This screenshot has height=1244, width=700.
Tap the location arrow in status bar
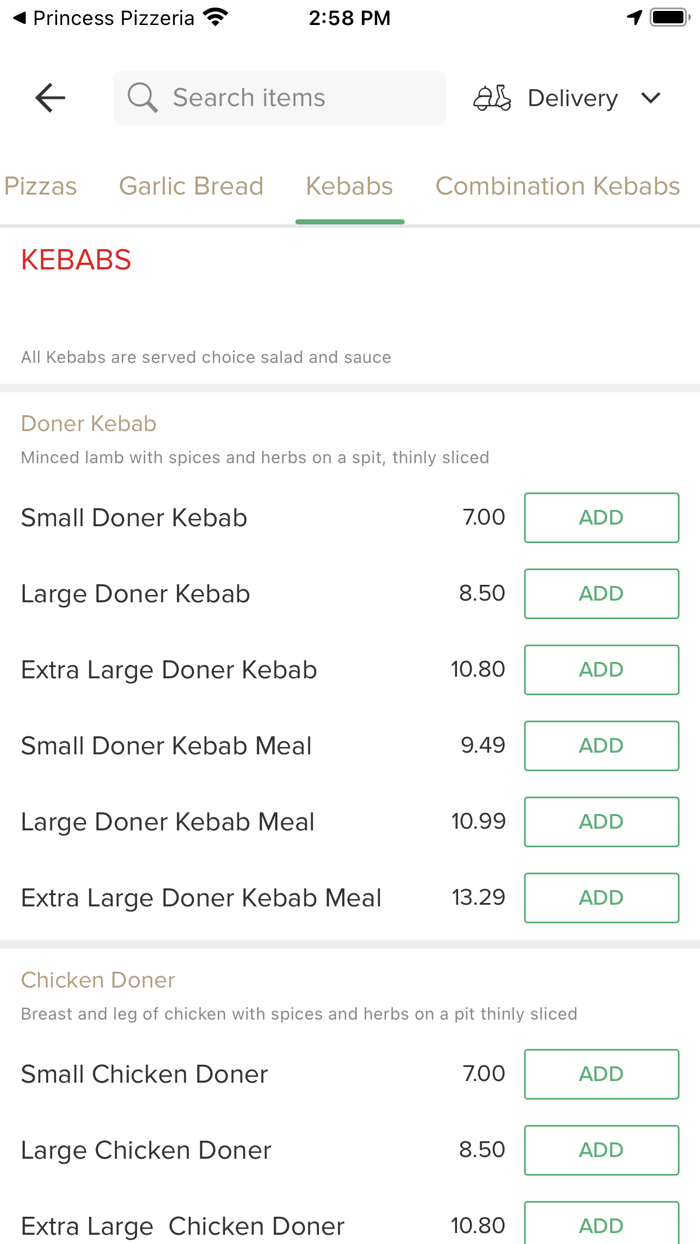(x=634, y=18)
